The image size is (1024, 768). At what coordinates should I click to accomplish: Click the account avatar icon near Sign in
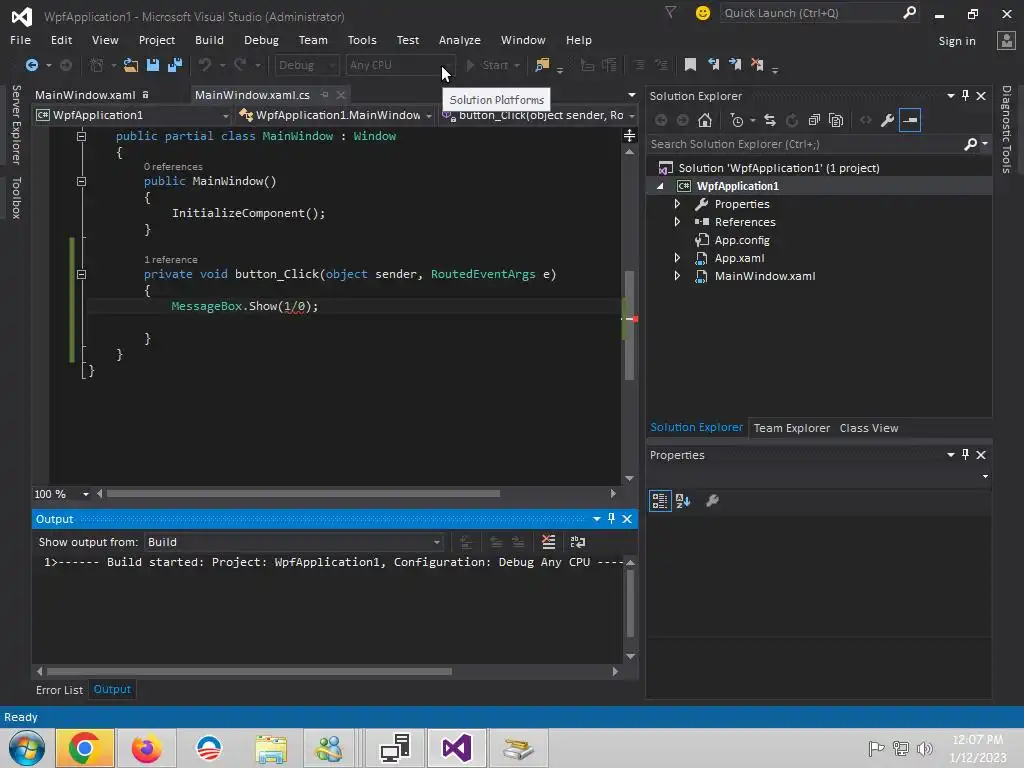tap(1006, 40)
